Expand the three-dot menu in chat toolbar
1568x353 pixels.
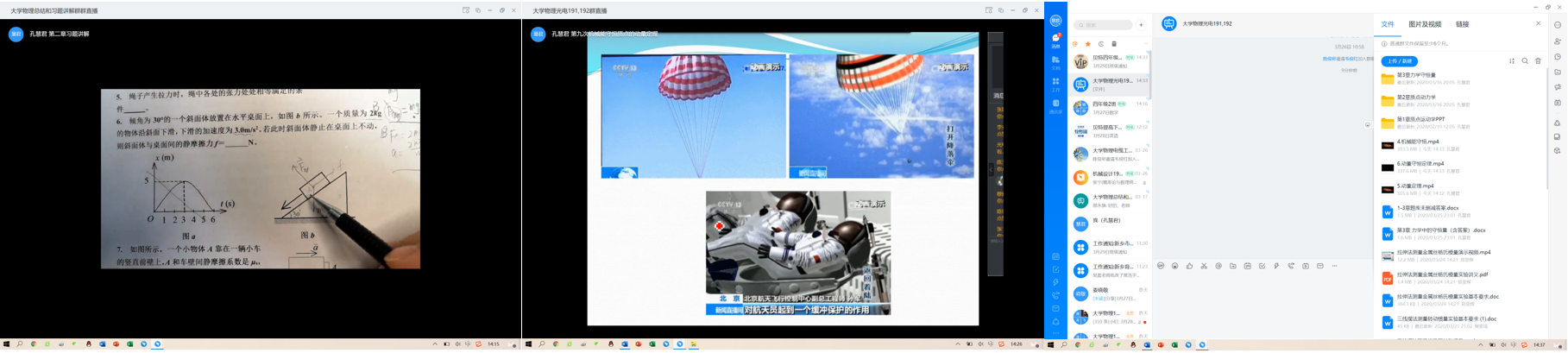(1334, 266)
